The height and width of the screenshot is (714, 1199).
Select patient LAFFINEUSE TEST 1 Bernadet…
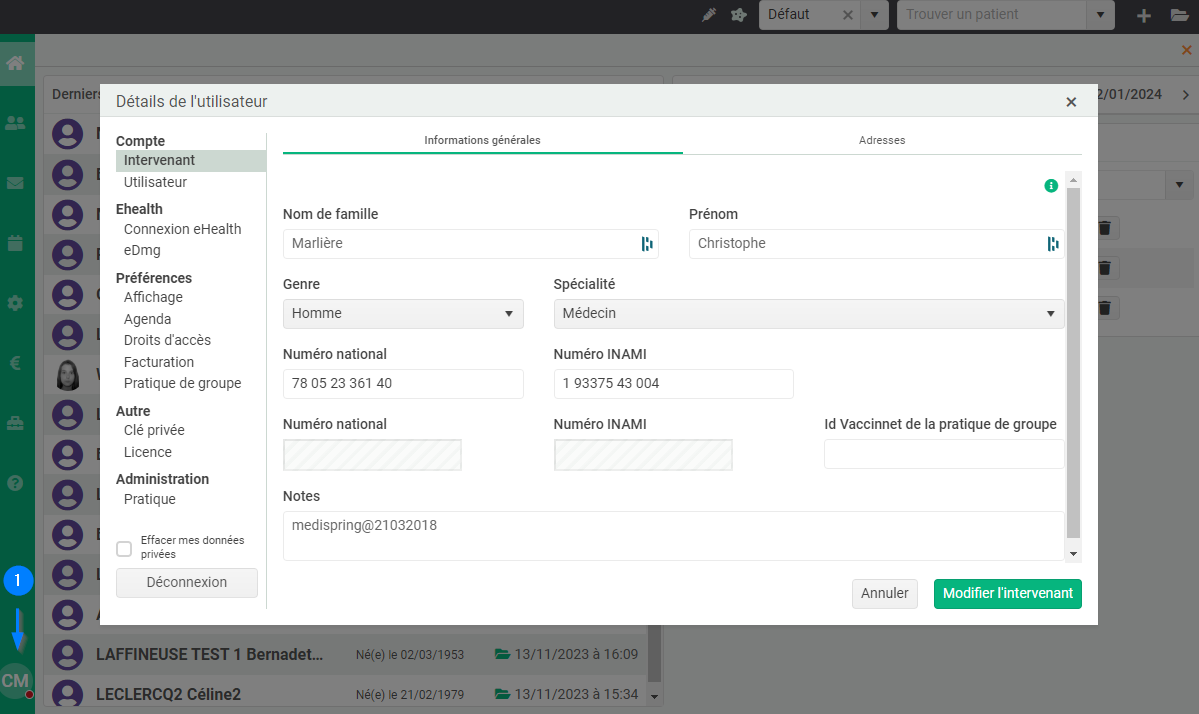pos(210,655)
